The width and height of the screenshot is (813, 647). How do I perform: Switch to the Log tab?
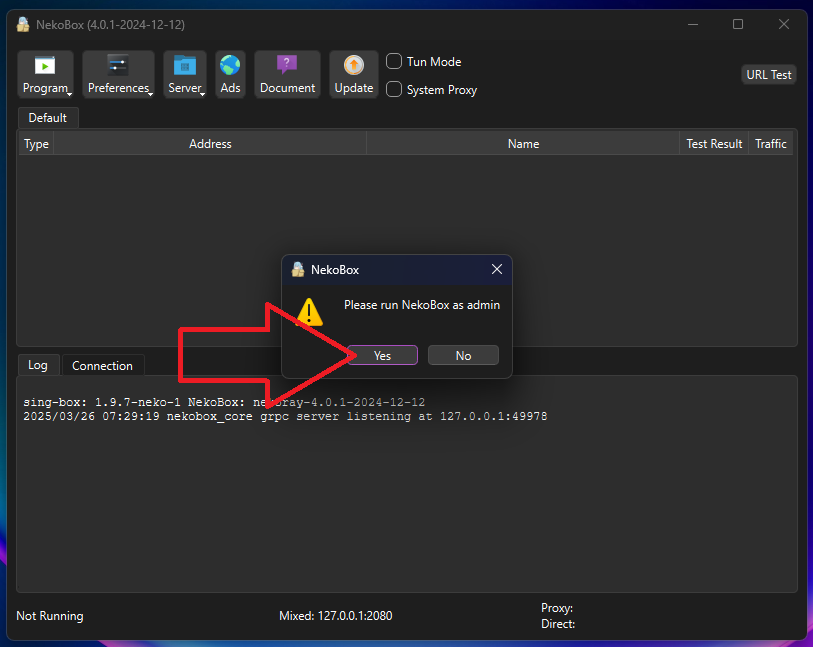(38, 365)
